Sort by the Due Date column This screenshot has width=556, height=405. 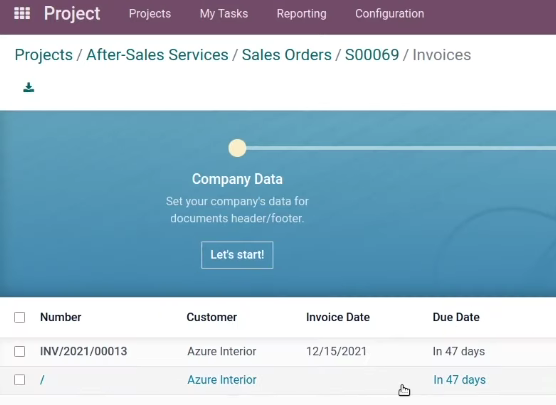click(456, 317)
